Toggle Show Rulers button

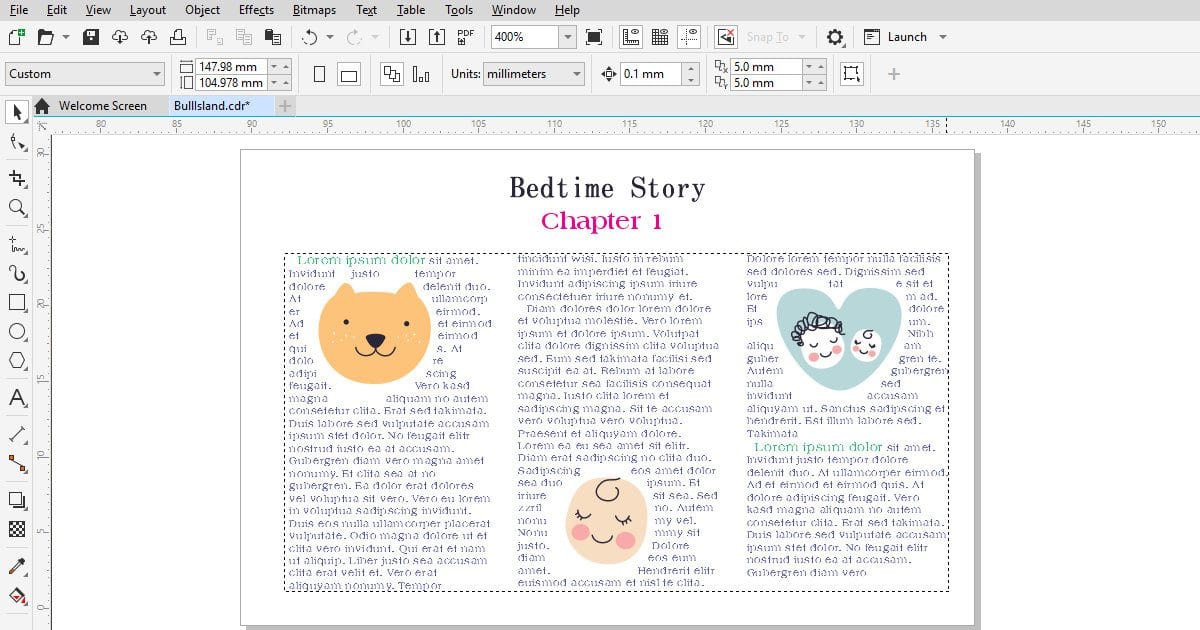(631, 37)
